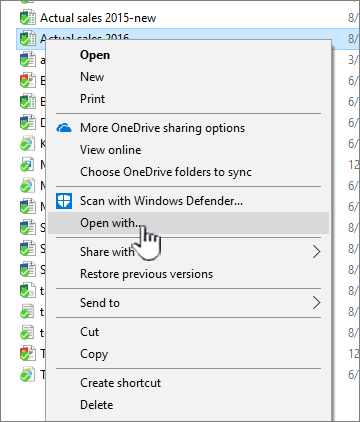This screenshot has height=422, width=360.
Task: Click the Word file icon beside lowercase 'a'
Action: click(27, 60)
